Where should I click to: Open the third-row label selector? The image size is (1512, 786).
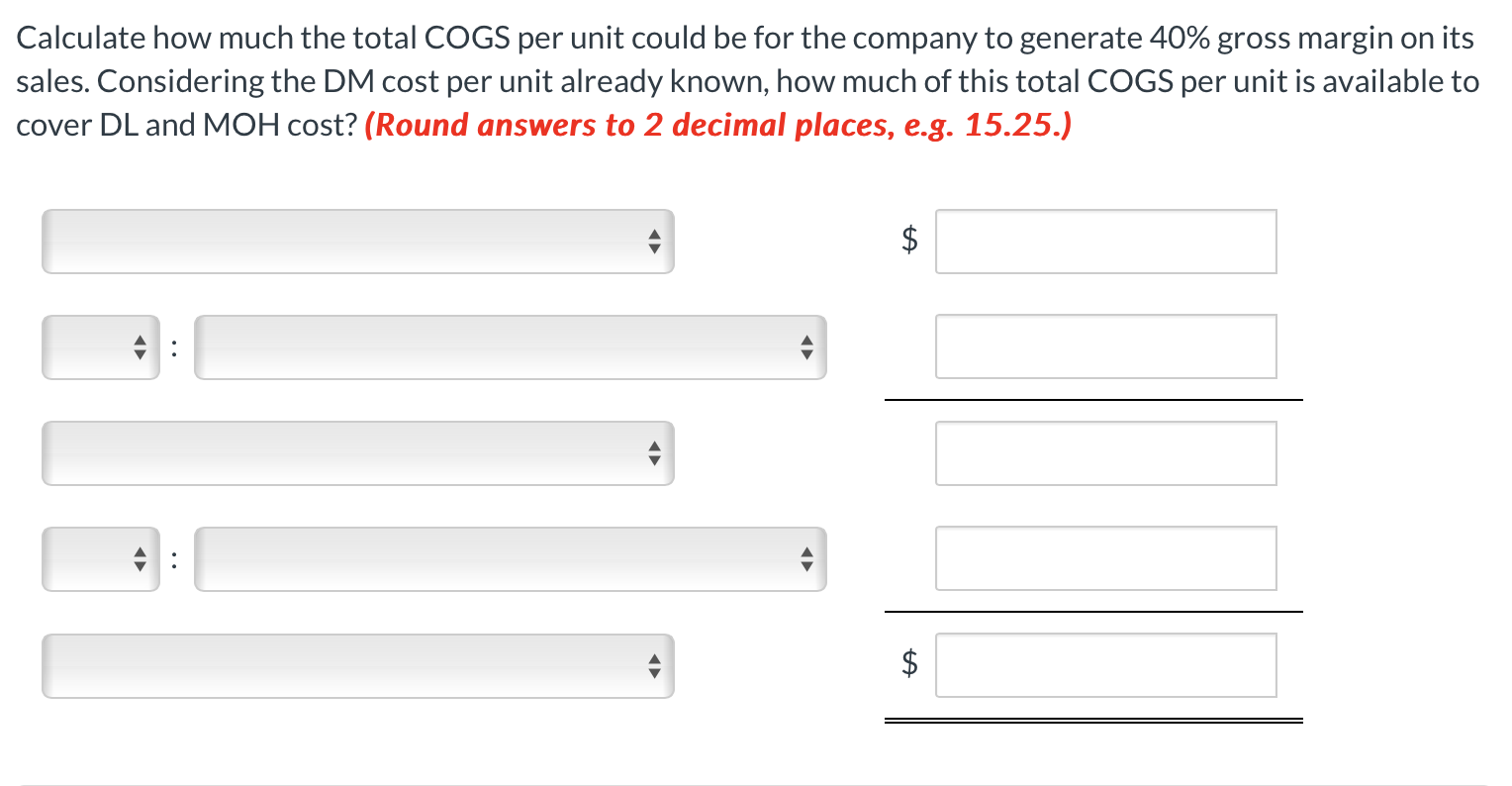click(356, 452)
